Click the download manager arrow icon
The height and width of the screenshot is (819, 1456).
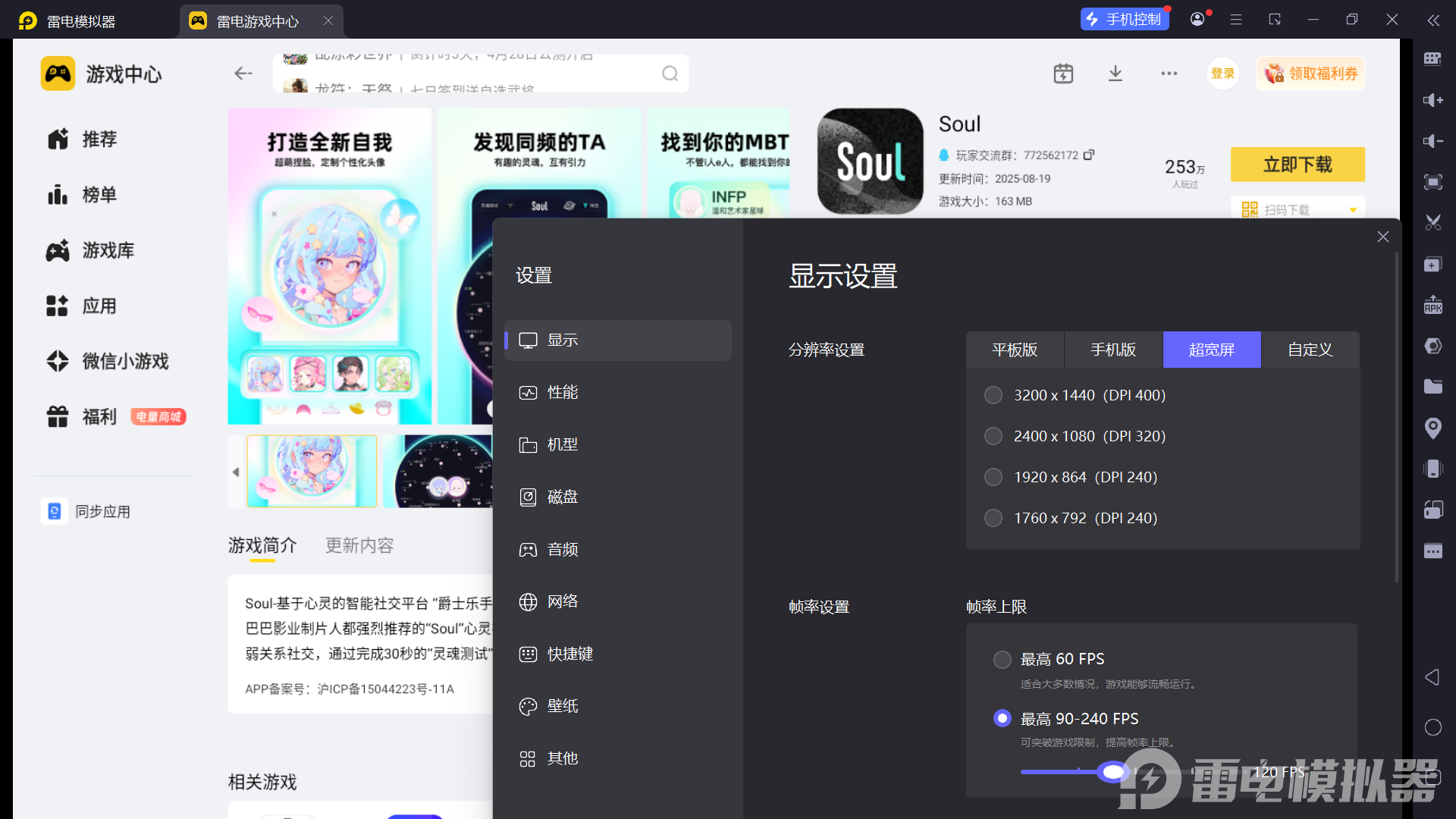[x=1116, y=74]
